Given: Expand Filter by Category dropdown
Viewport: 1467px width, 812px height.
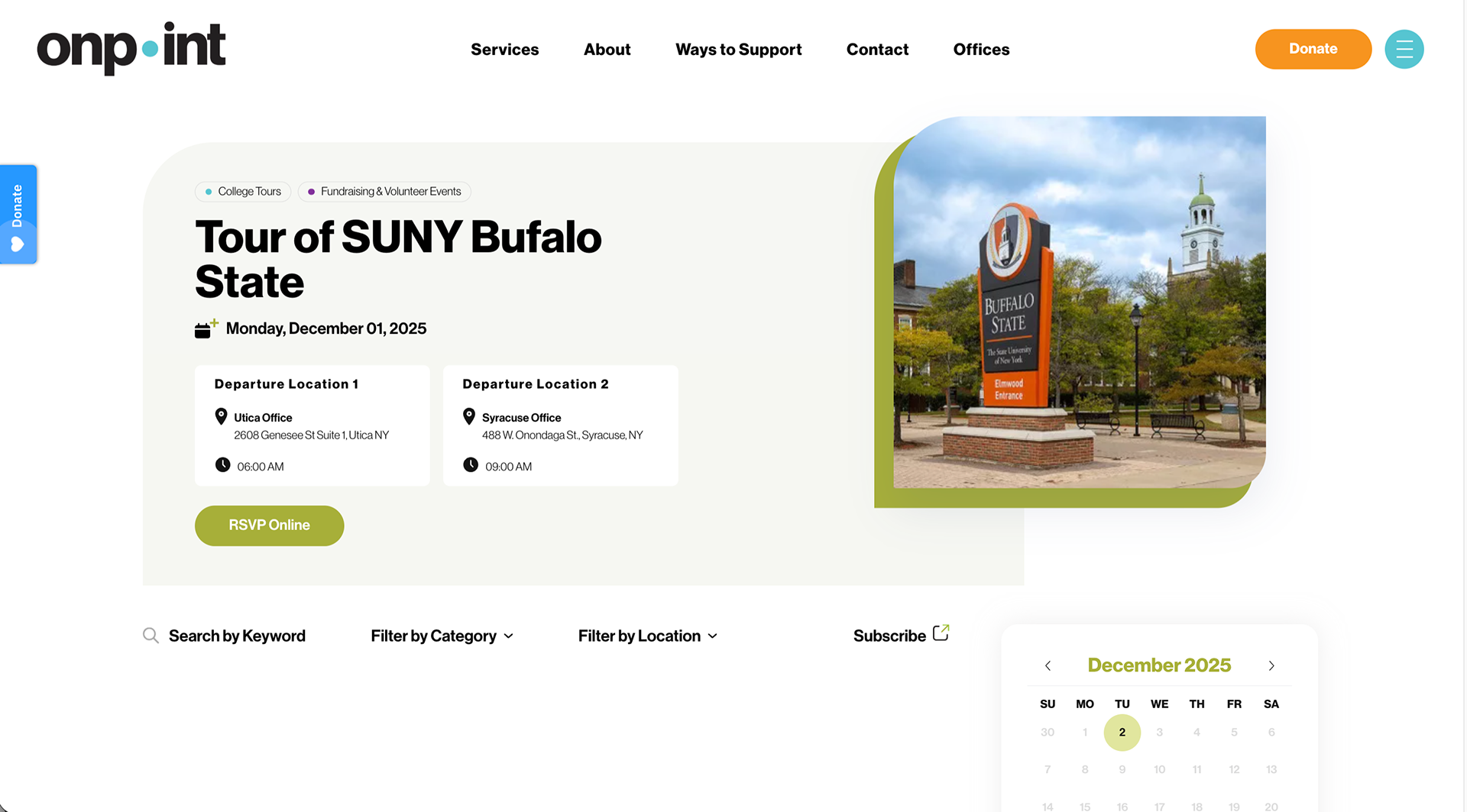Looking at the screenshot, I should [x=442, y=636].
